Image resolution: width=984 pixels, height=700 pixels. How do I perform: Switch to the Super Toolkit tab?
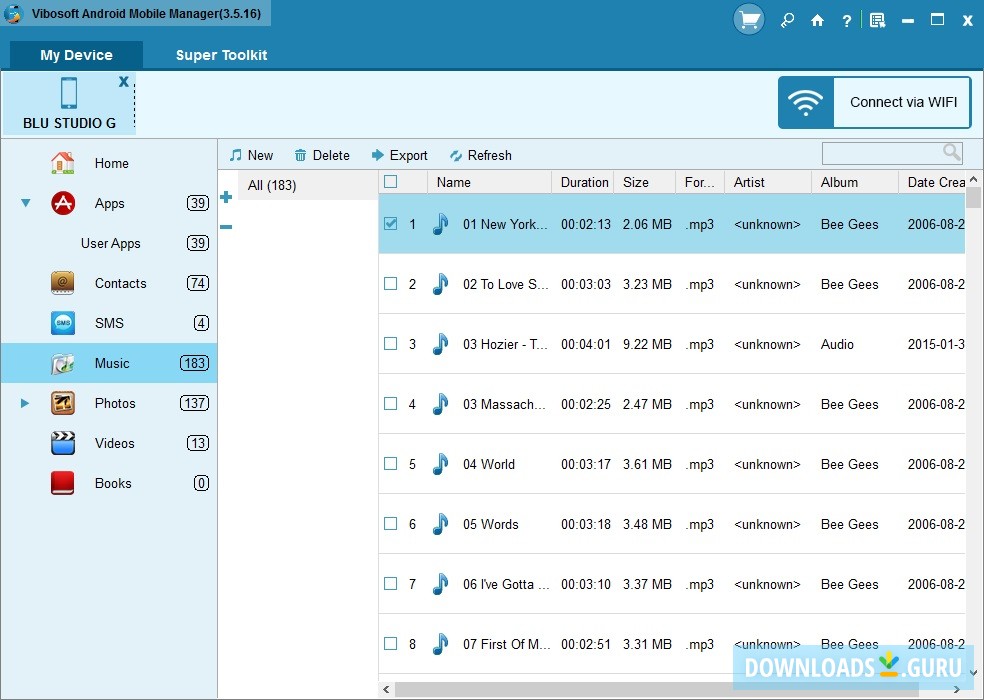pos(221,55)
